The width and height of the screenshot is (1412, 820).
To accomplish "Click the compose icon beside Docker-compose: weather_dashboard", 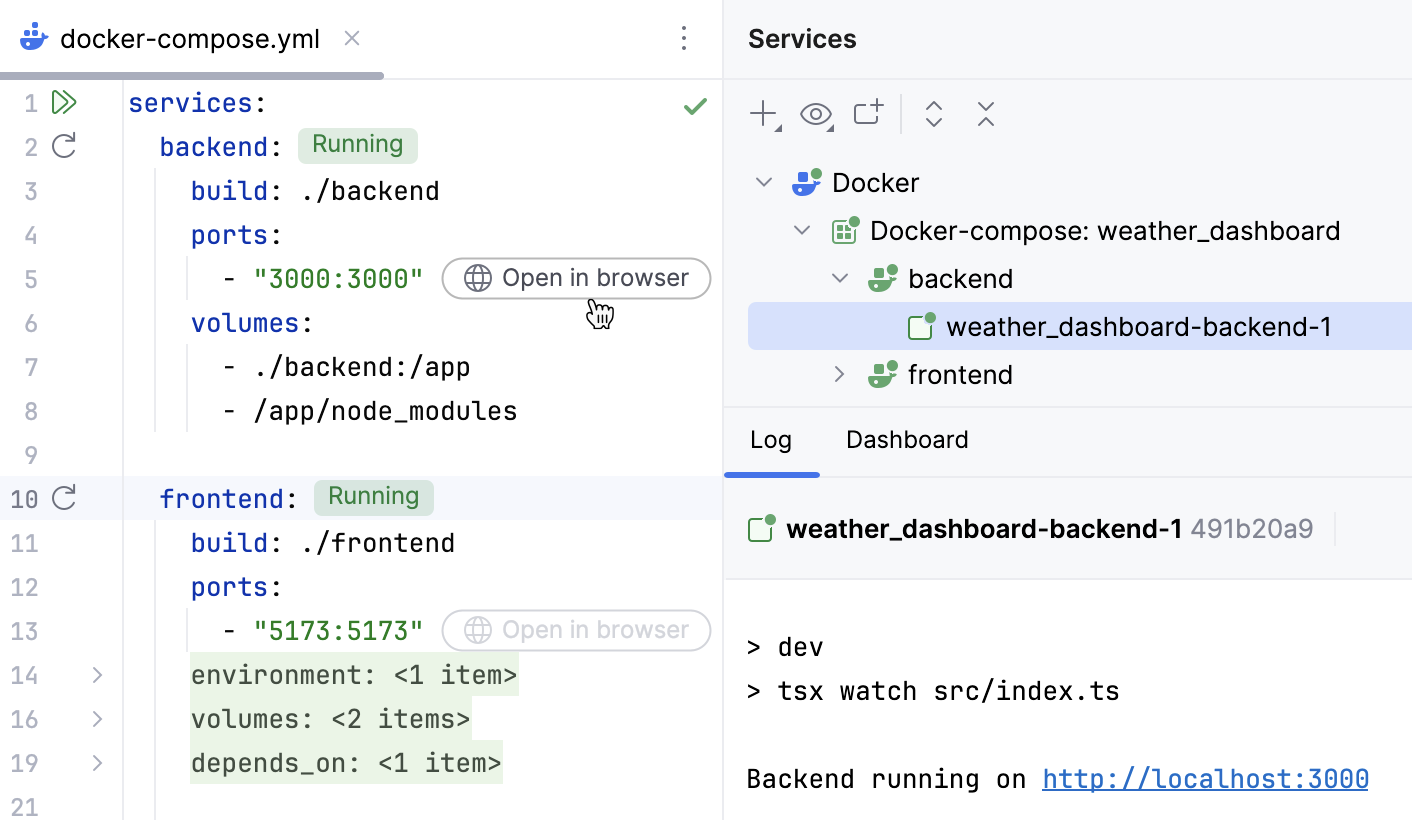I will pyautogui.click(x=846, y=230).
